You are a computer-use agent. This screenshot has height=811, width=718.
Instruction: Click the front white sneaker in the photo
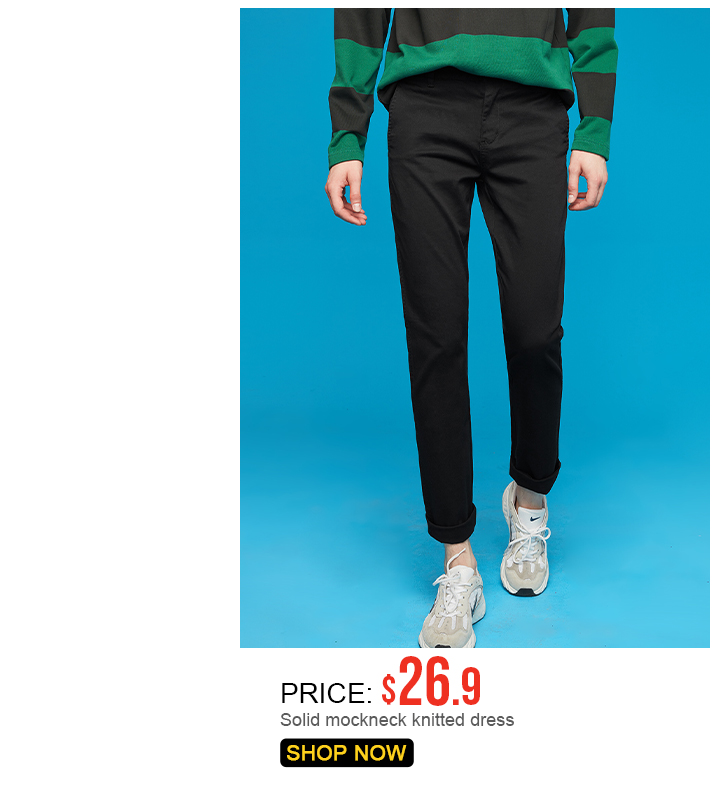[453, 598]
